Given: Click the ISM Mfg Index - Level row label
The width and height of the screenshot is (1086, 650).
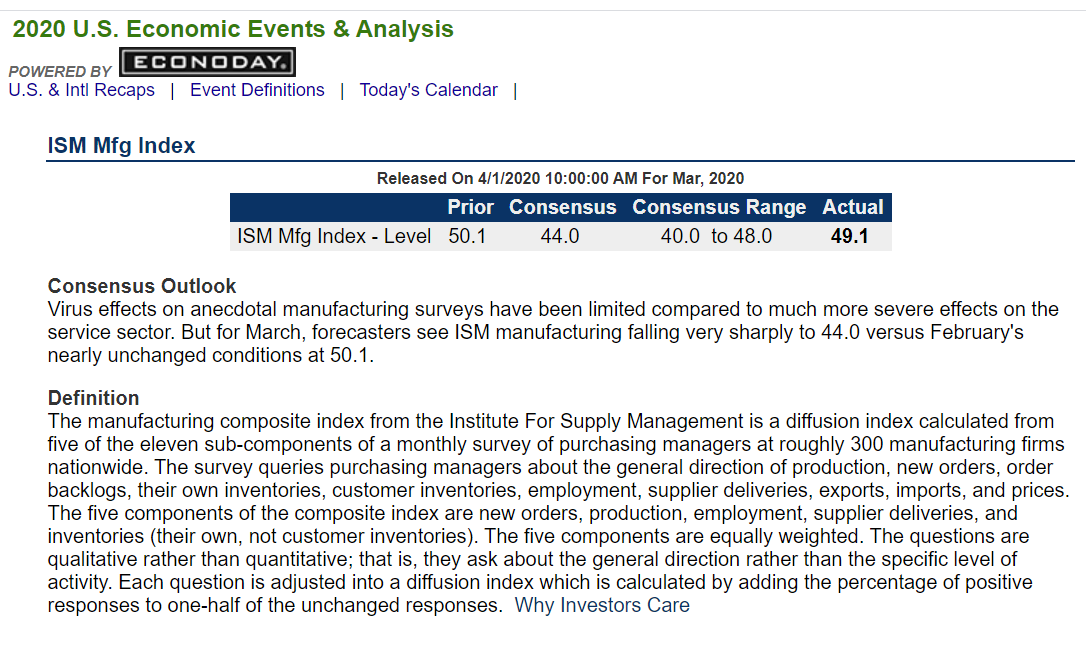Looking at the screenshot, I should (334, 236).
